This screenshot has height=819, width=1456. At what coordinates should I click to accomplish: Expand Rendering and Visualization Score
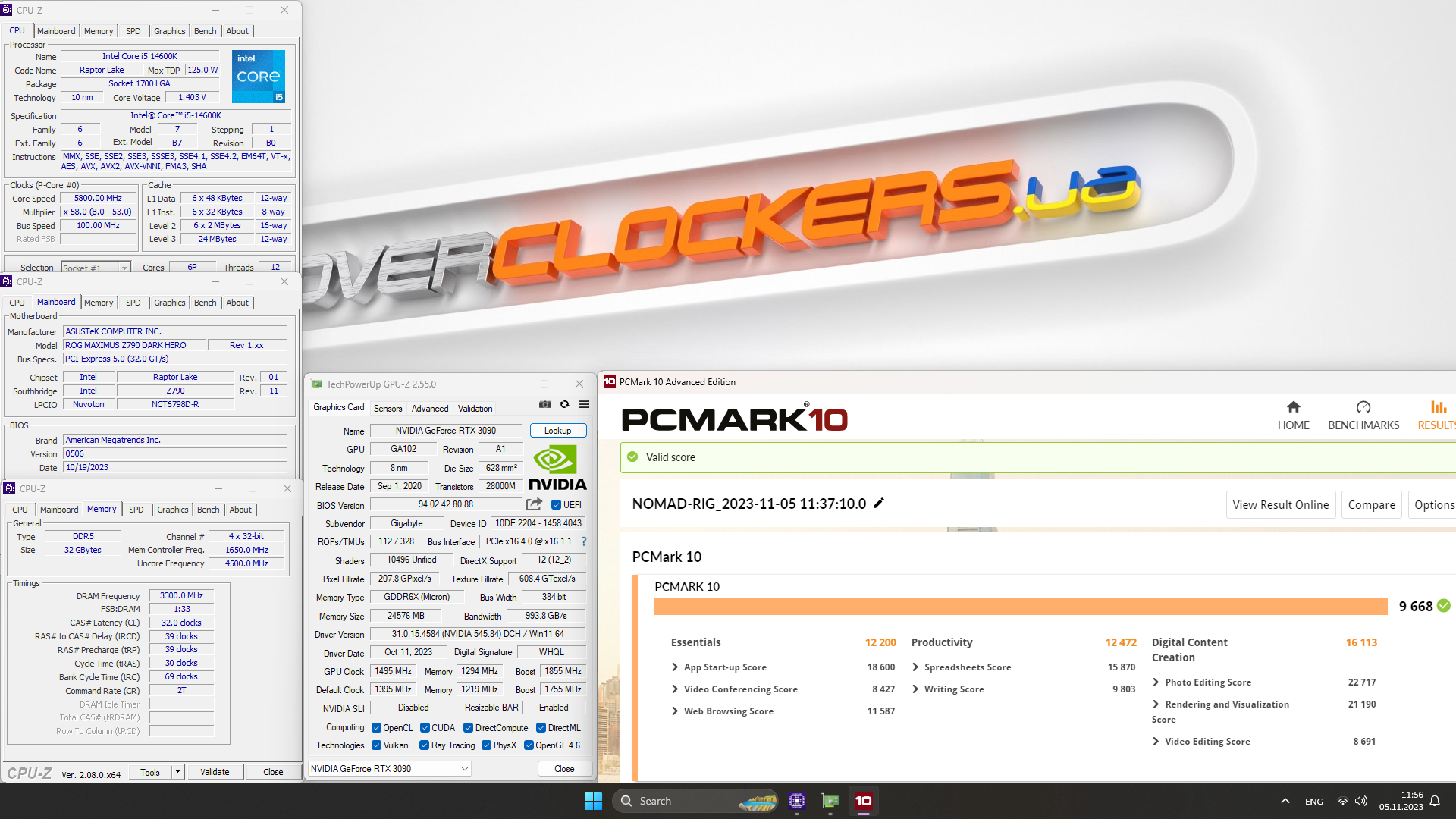1156,704
